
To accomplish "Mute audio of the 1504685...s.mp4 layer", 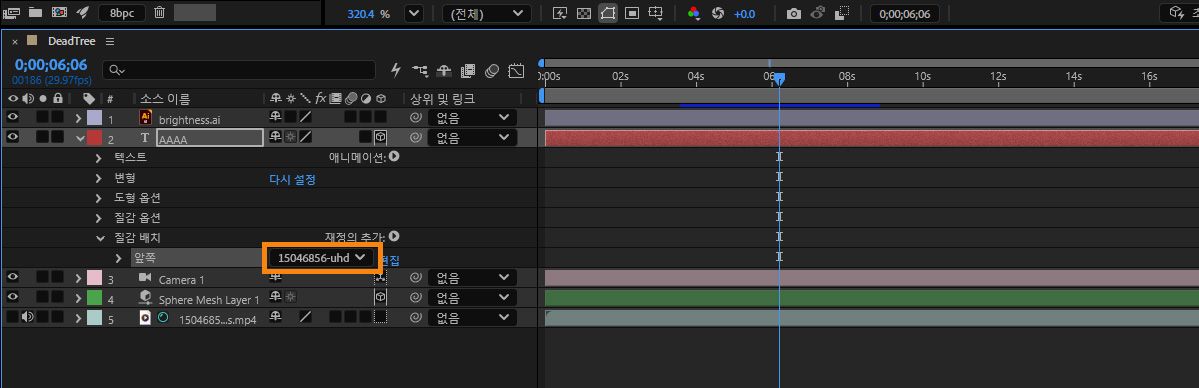I will pos(28,317).
